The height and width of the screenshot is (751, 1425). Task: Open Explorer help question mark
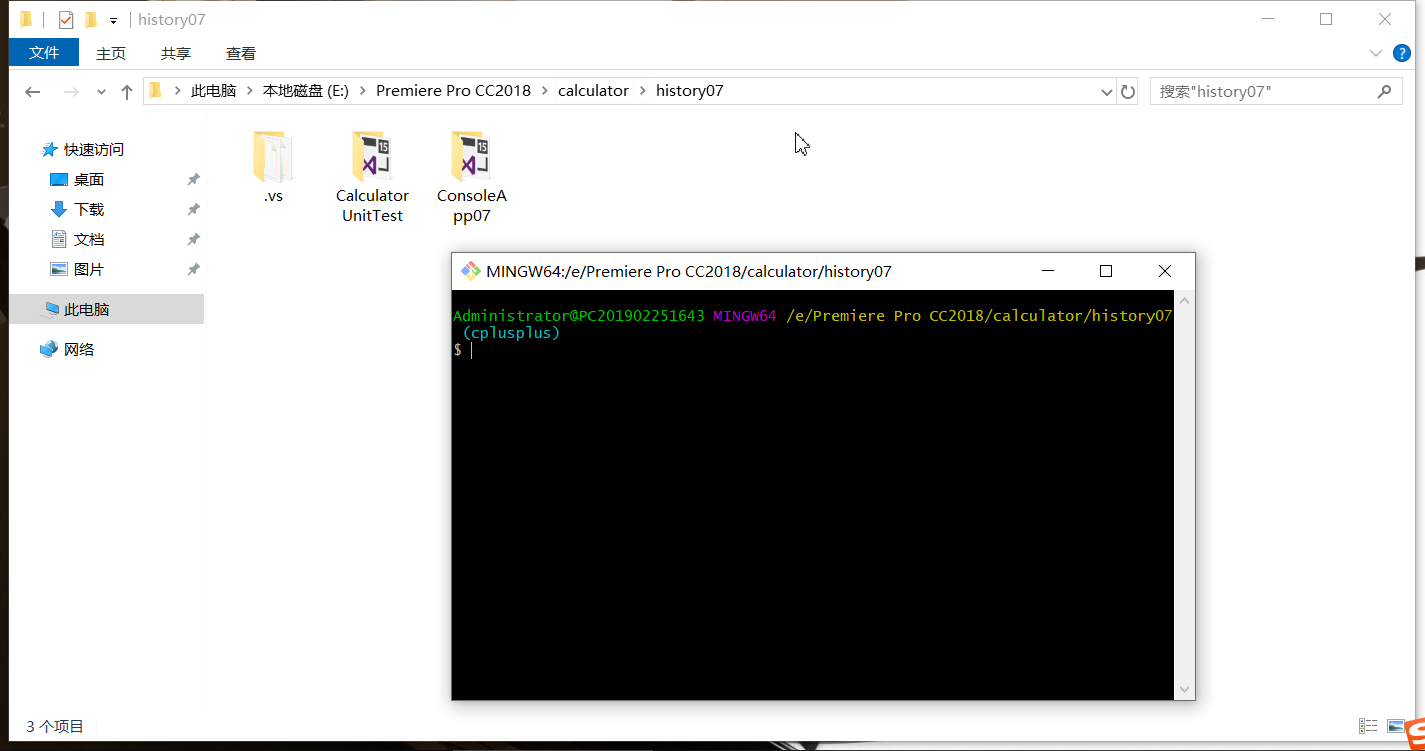coord(1403,53)
